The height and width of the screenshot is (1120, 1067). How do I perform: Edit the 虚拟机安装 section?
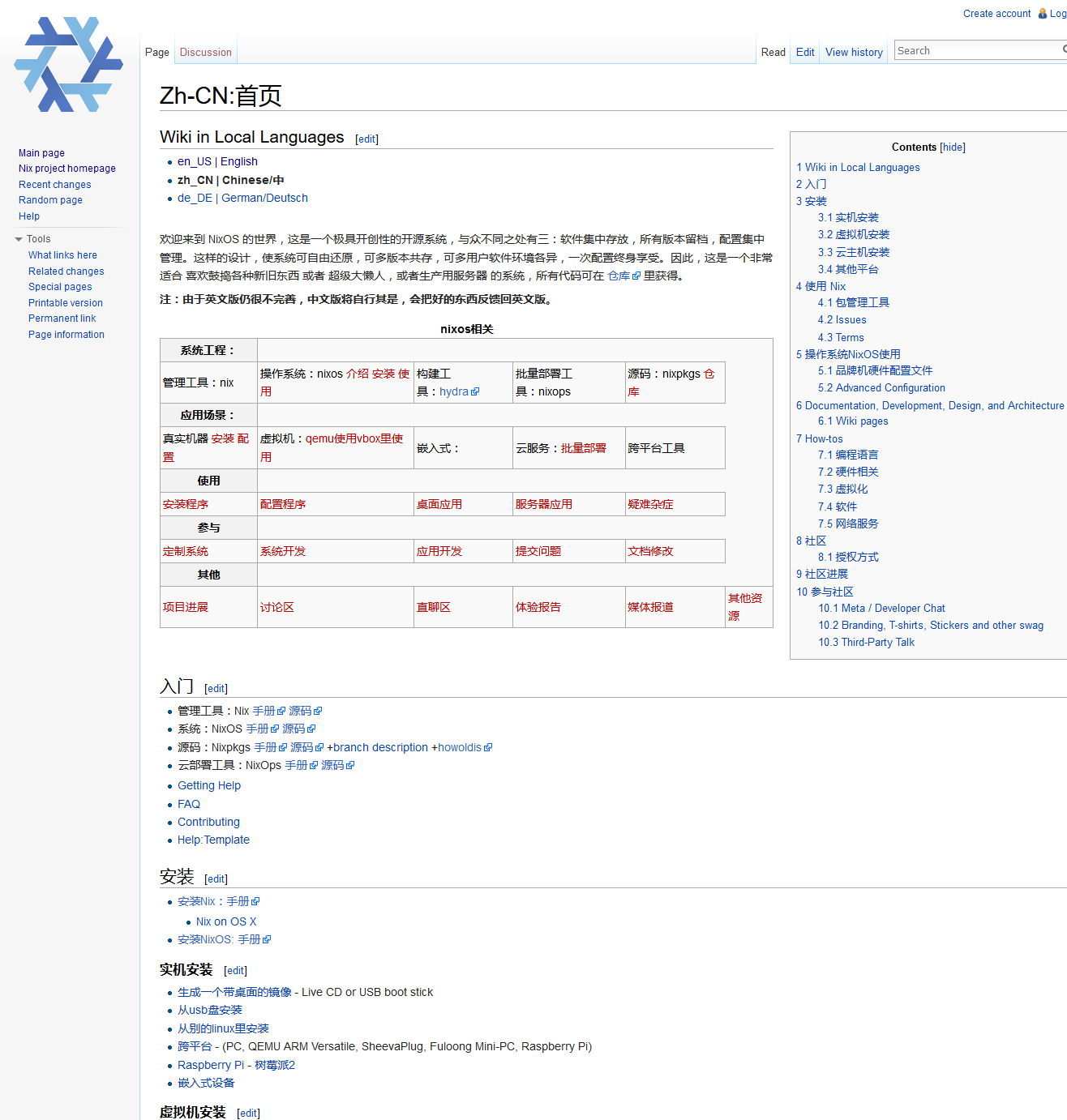(x=248, y=1114)
